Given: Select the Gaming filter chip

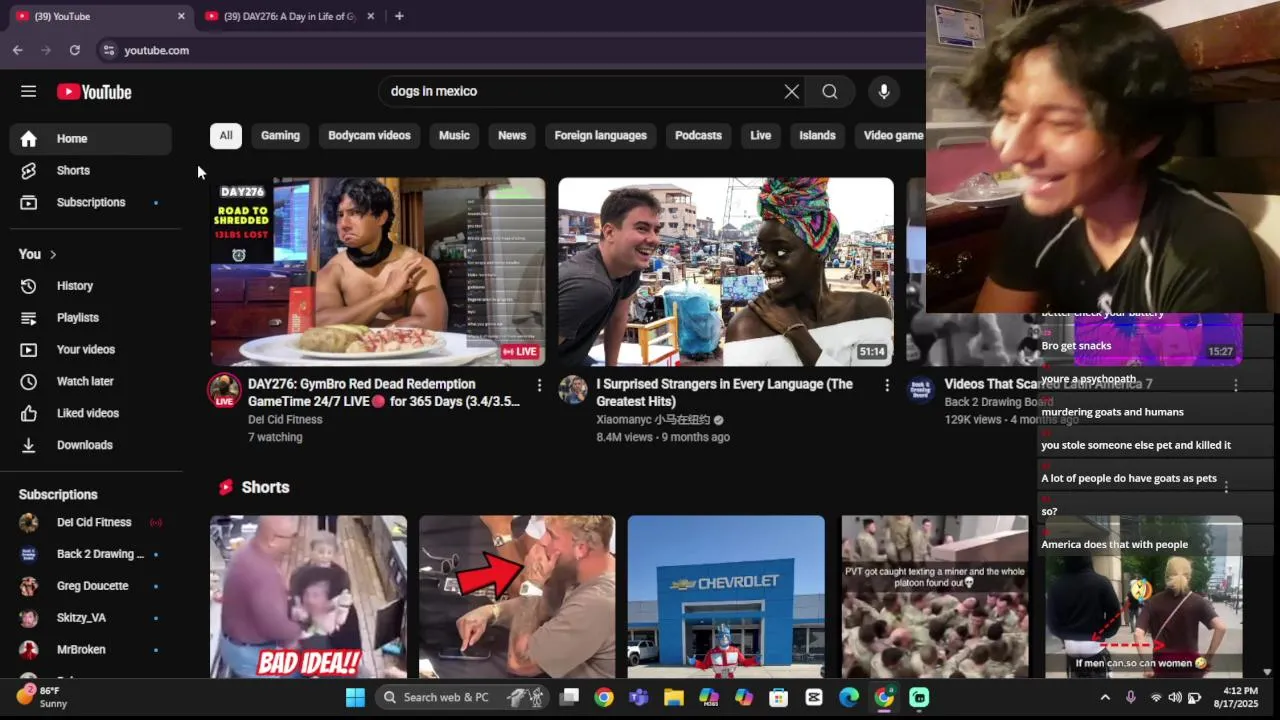Looking at the screenshot, I should 280,136.
